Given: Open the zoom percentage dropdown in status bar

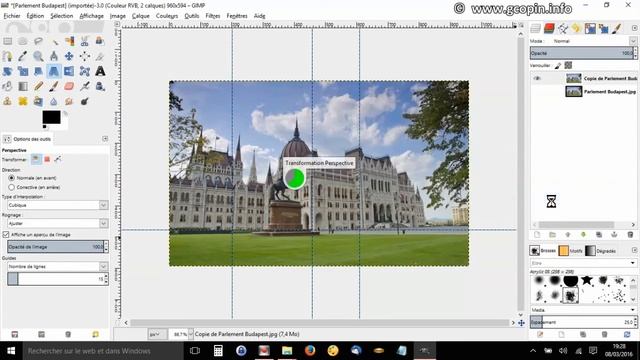Looking at the screenshot, I should point(190,334).
